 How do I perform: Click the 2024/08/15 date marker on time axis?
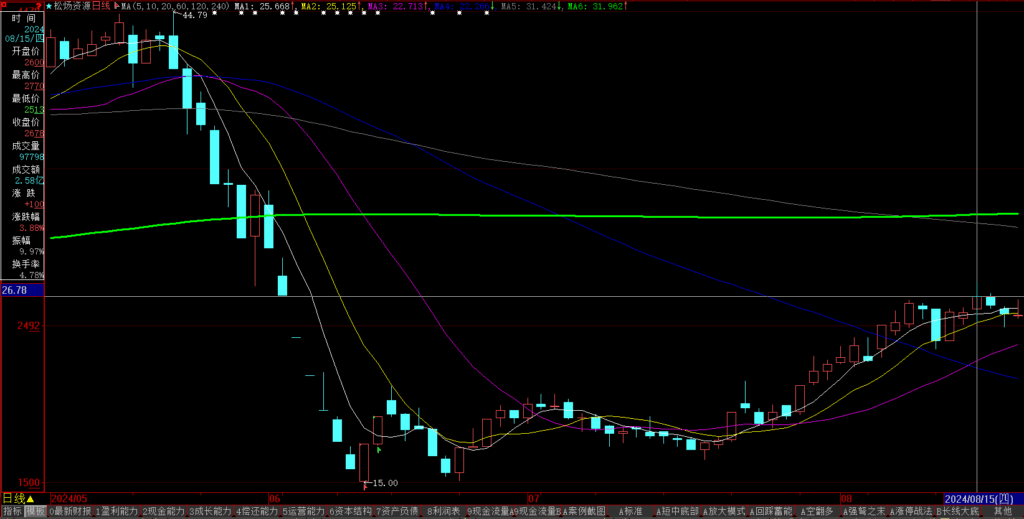tap(983, 497)
